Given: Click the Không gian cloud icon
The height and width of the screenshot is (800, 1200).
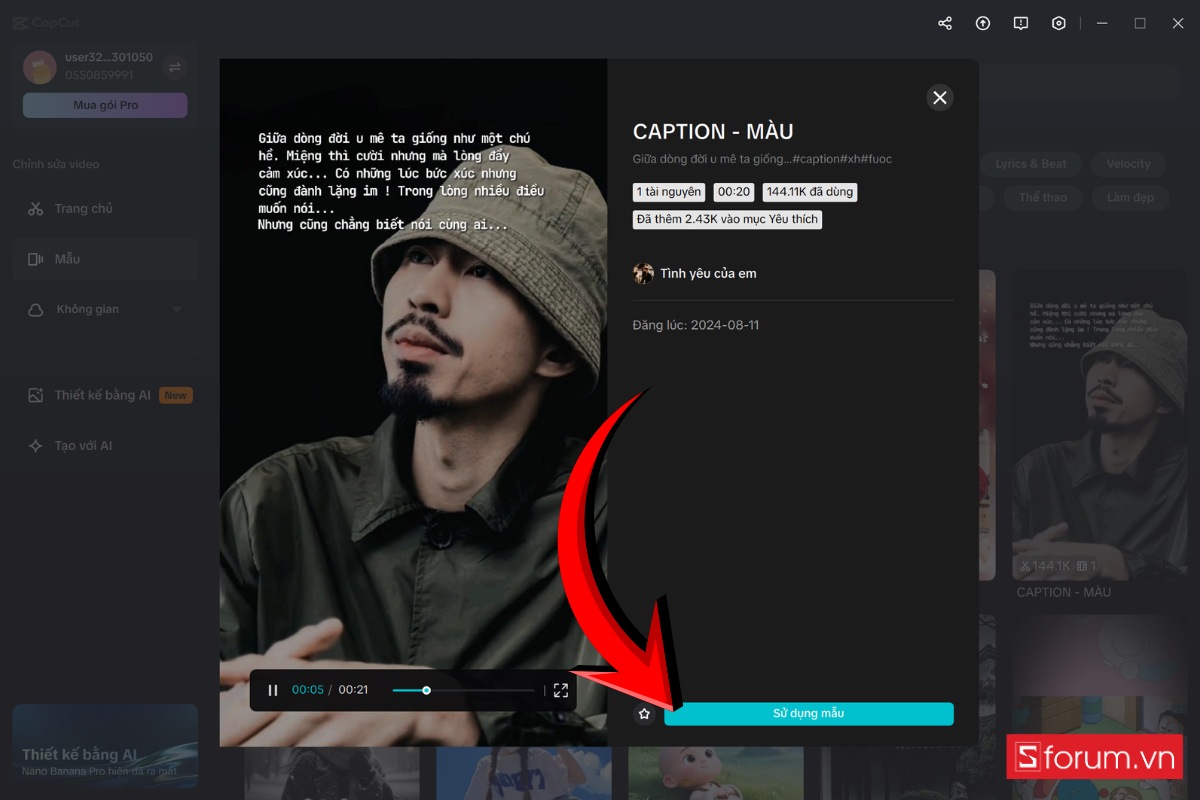Looking at the screenshot, I should (x=36, y=310).
